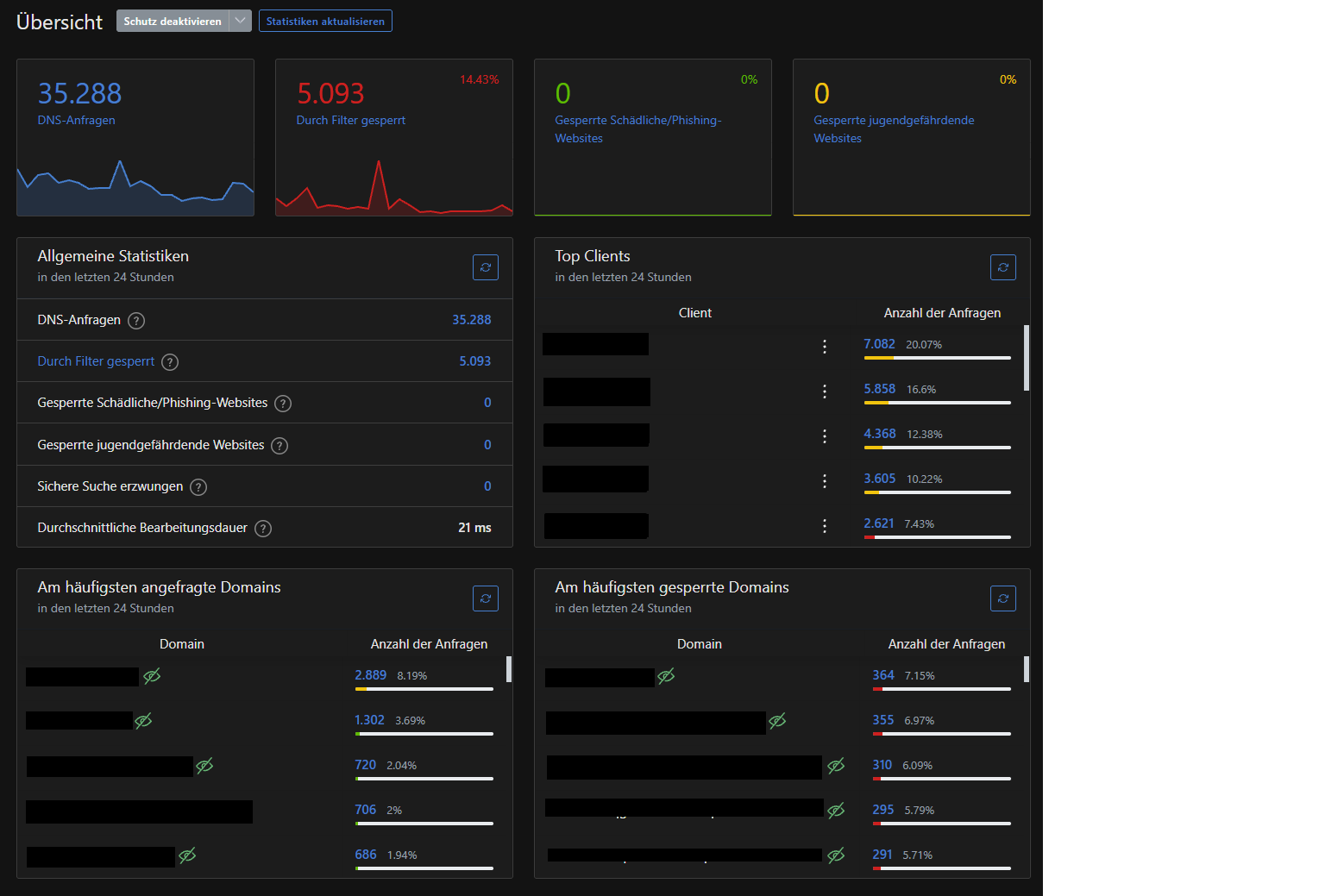Open the 5.093 Durch Filter gesperrt card
Viewport: 1325px width, 896px height.
(x=394, y=137)
